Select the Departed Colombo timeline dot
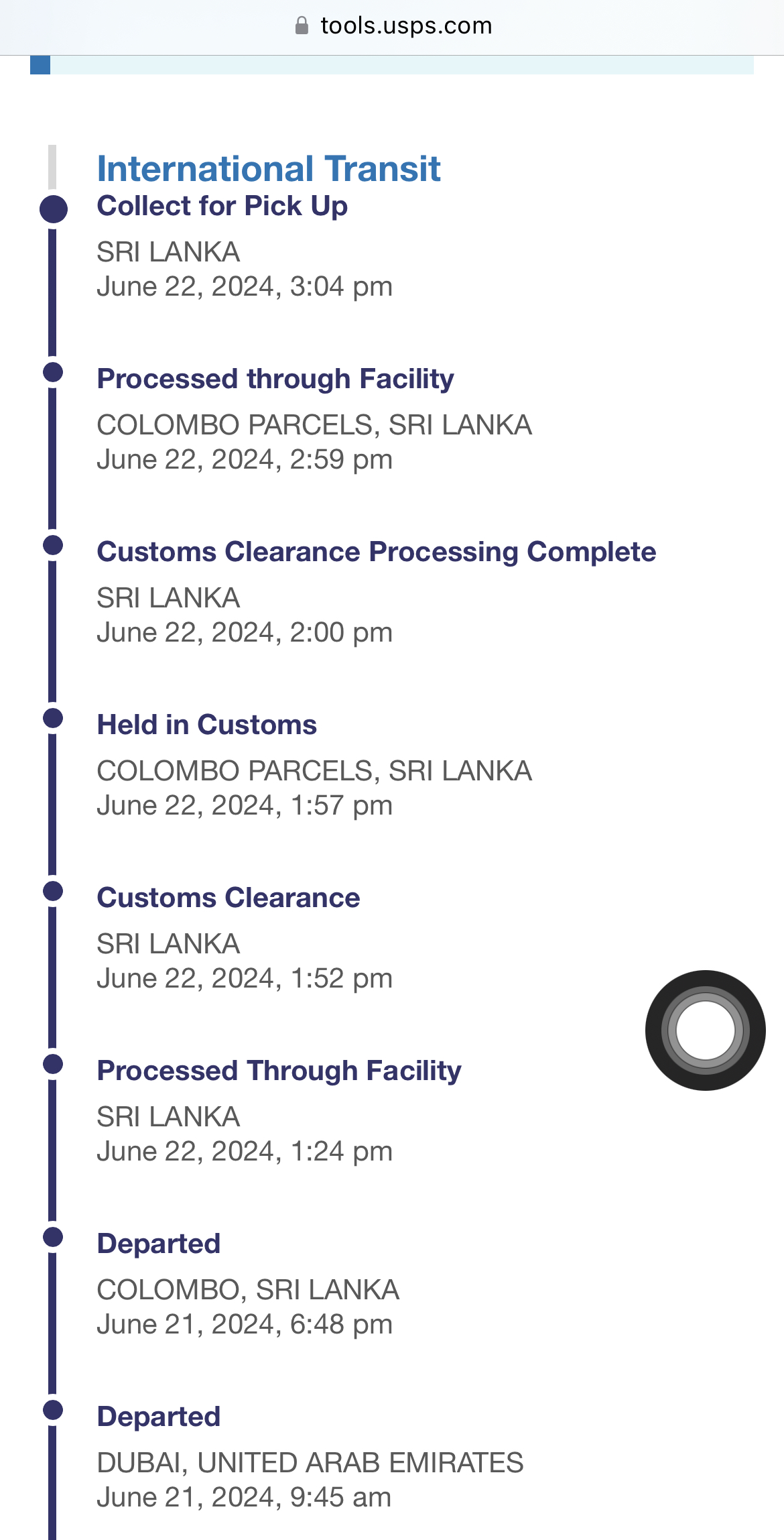The width and height of the screenshot is (784, 1540). (53, 1237)
